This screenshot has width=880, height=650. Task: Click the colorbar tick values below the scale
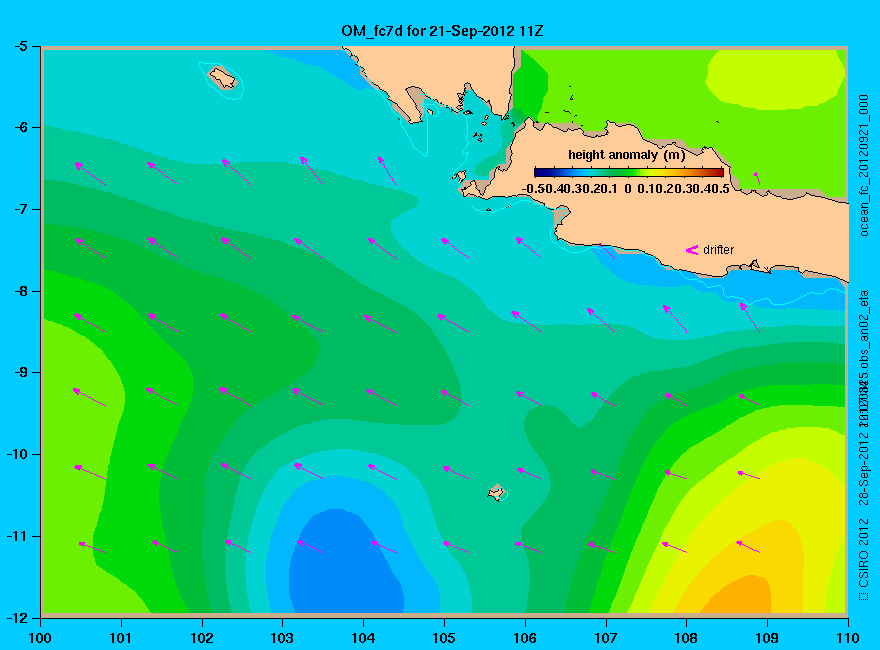[626, 189]
